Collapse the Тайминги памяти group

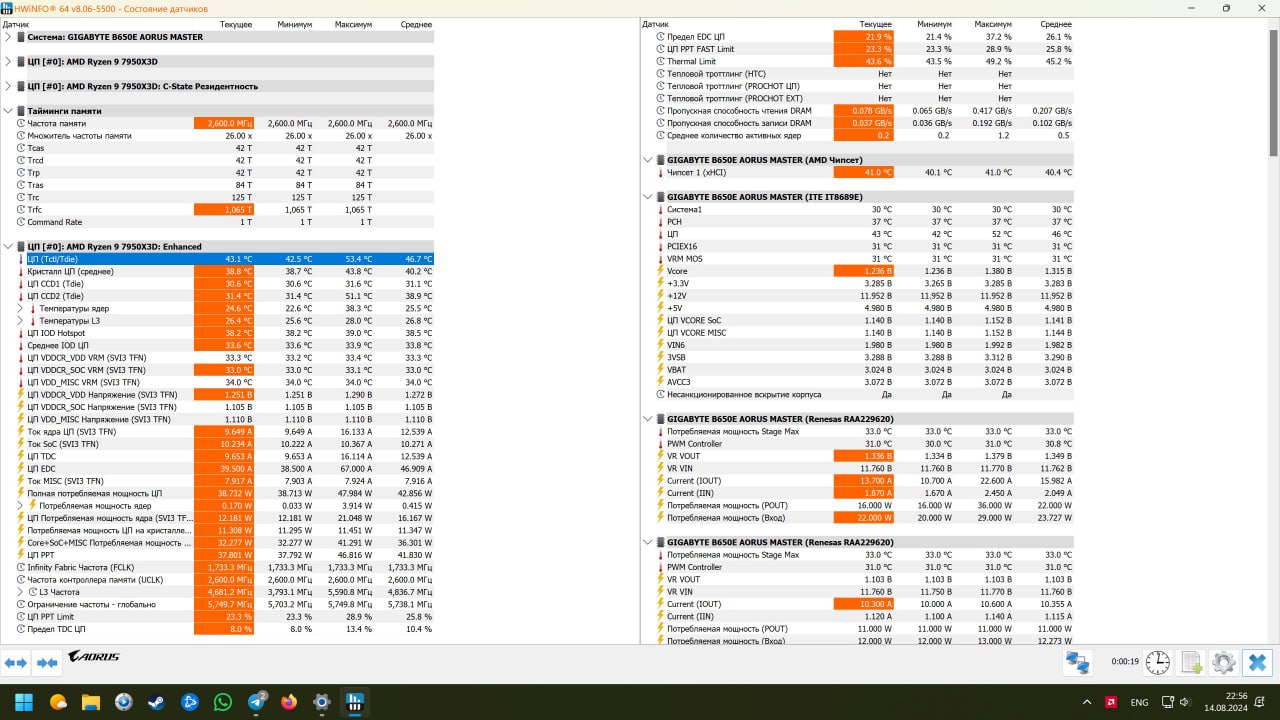pyautogui.click(x=9, y=111)
